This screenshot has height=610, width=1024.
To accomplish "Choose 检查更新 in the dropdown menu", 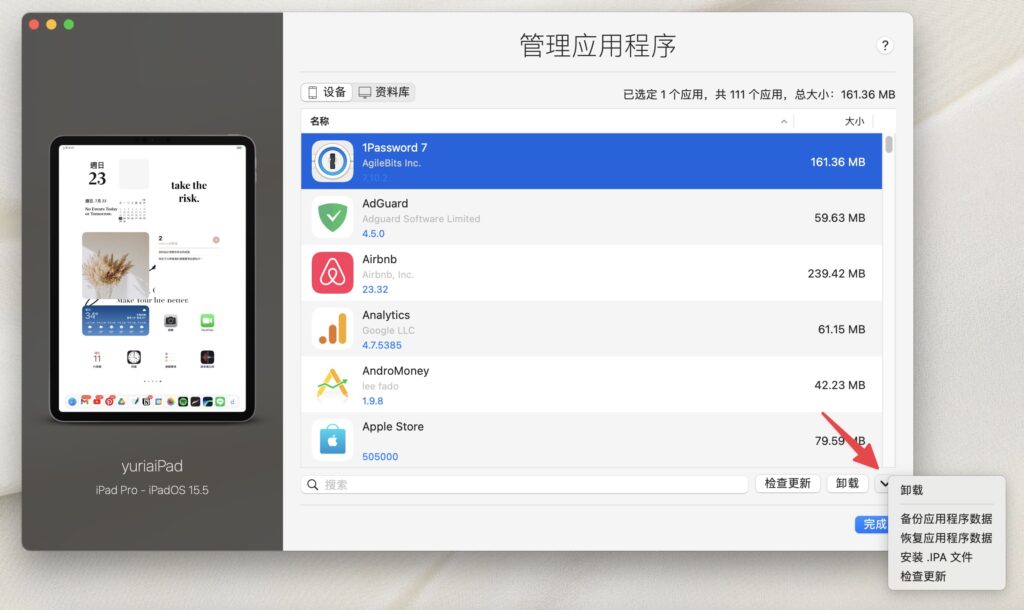I will pyautogui.click(x=923, y=576).
